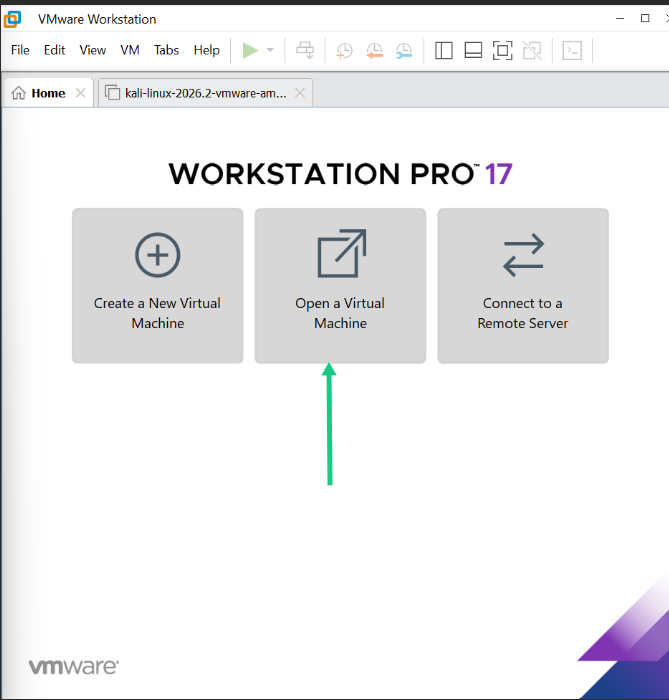Minimize the VMware Workstation window
669x700 pixels.
click(x=620, y=18)
